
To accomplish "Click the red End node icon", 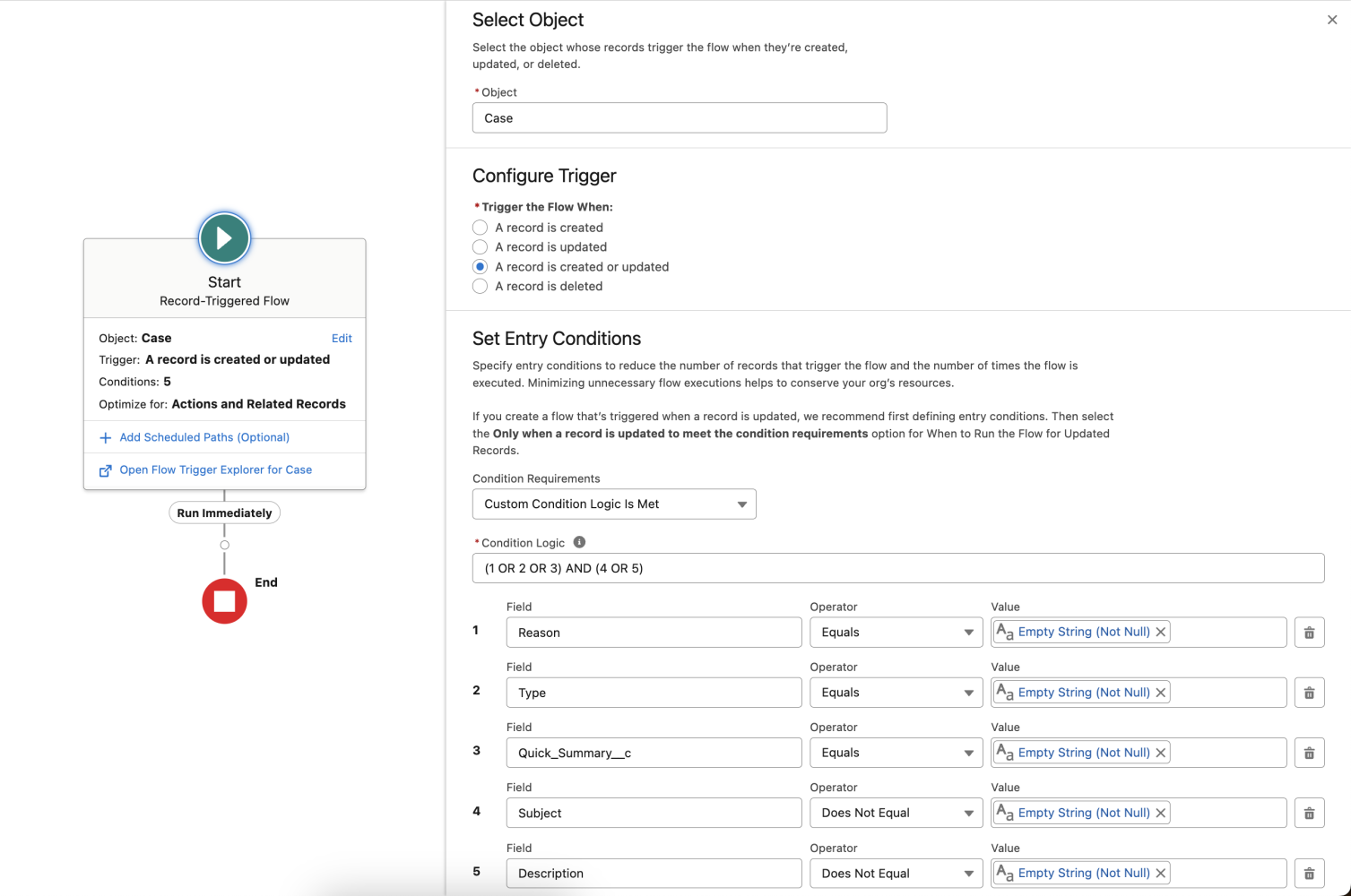I will [224, 600].
